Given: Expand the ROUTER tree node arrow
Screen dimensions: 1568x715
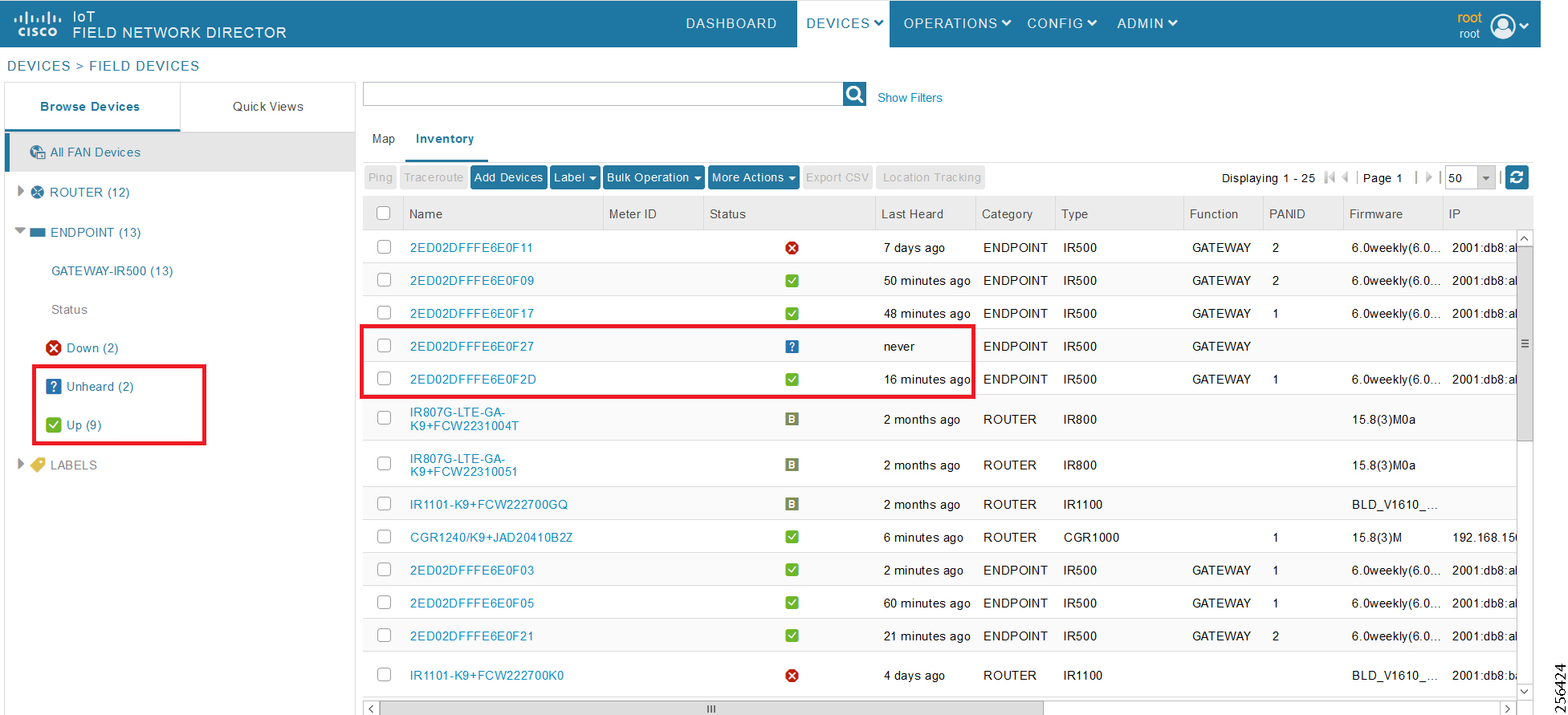Looking at the screenshot, I should [21, 192].
